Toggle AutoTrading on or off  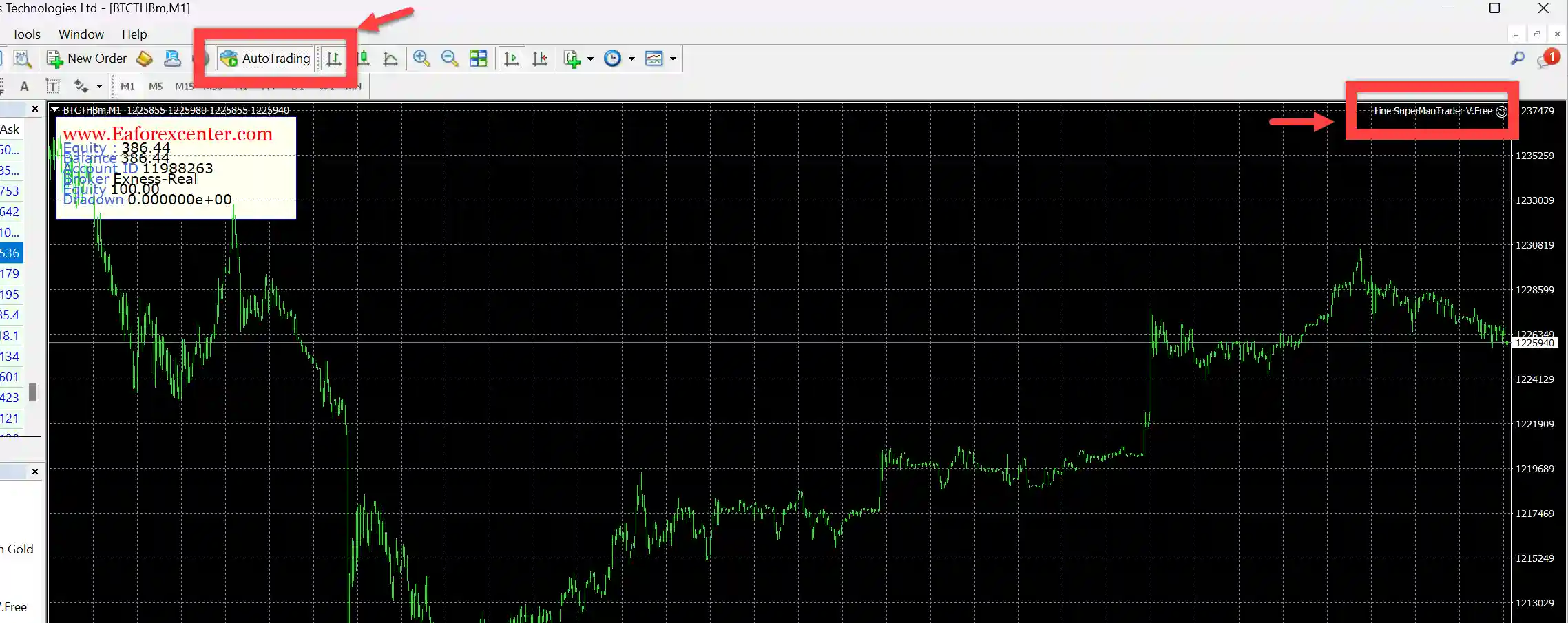pyautogui.click(x=266, y=59)
